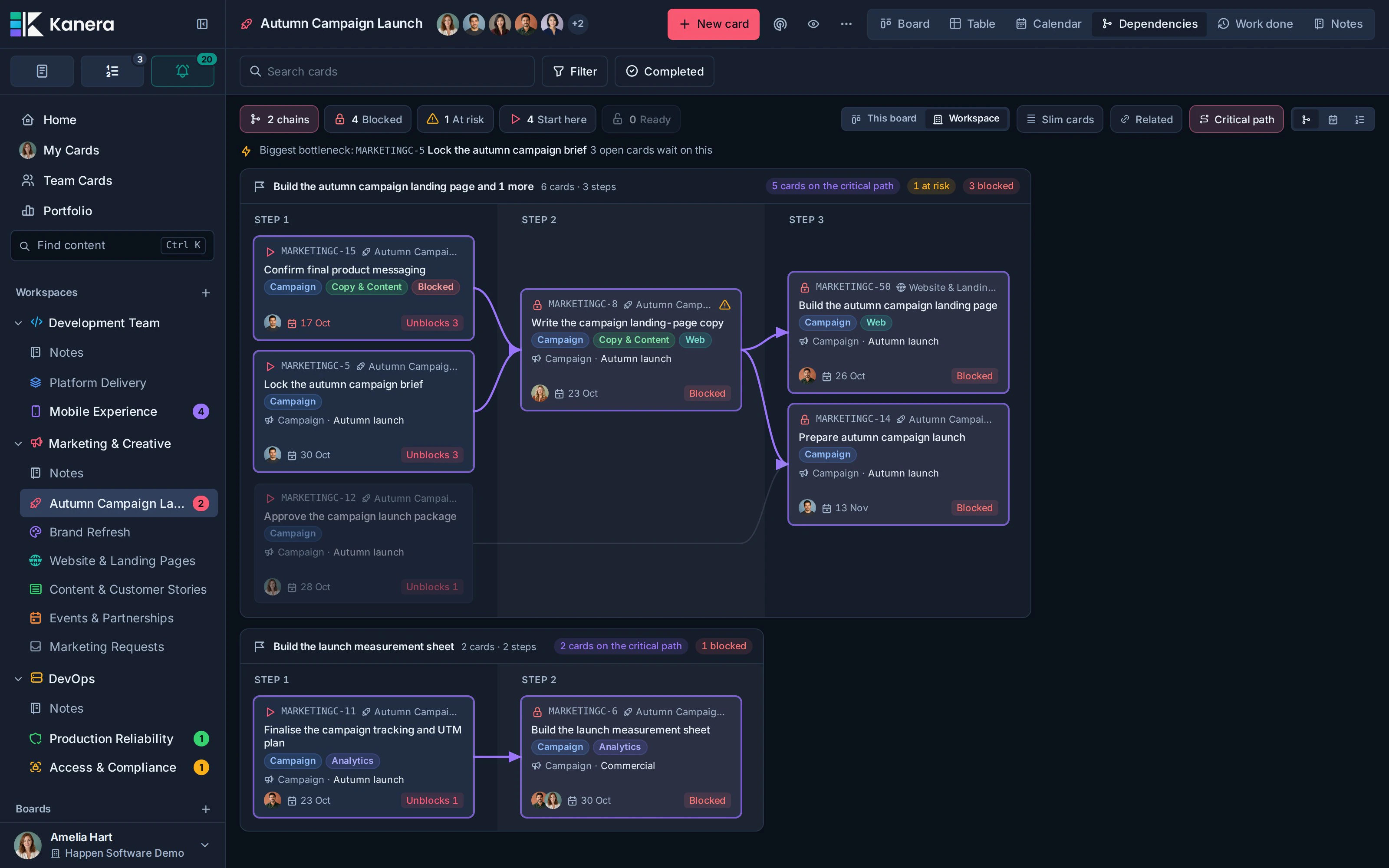Viewport: 1389px width, 868px height.
Task: Open the Filter dropdown
Action: [x=575, y=71]
